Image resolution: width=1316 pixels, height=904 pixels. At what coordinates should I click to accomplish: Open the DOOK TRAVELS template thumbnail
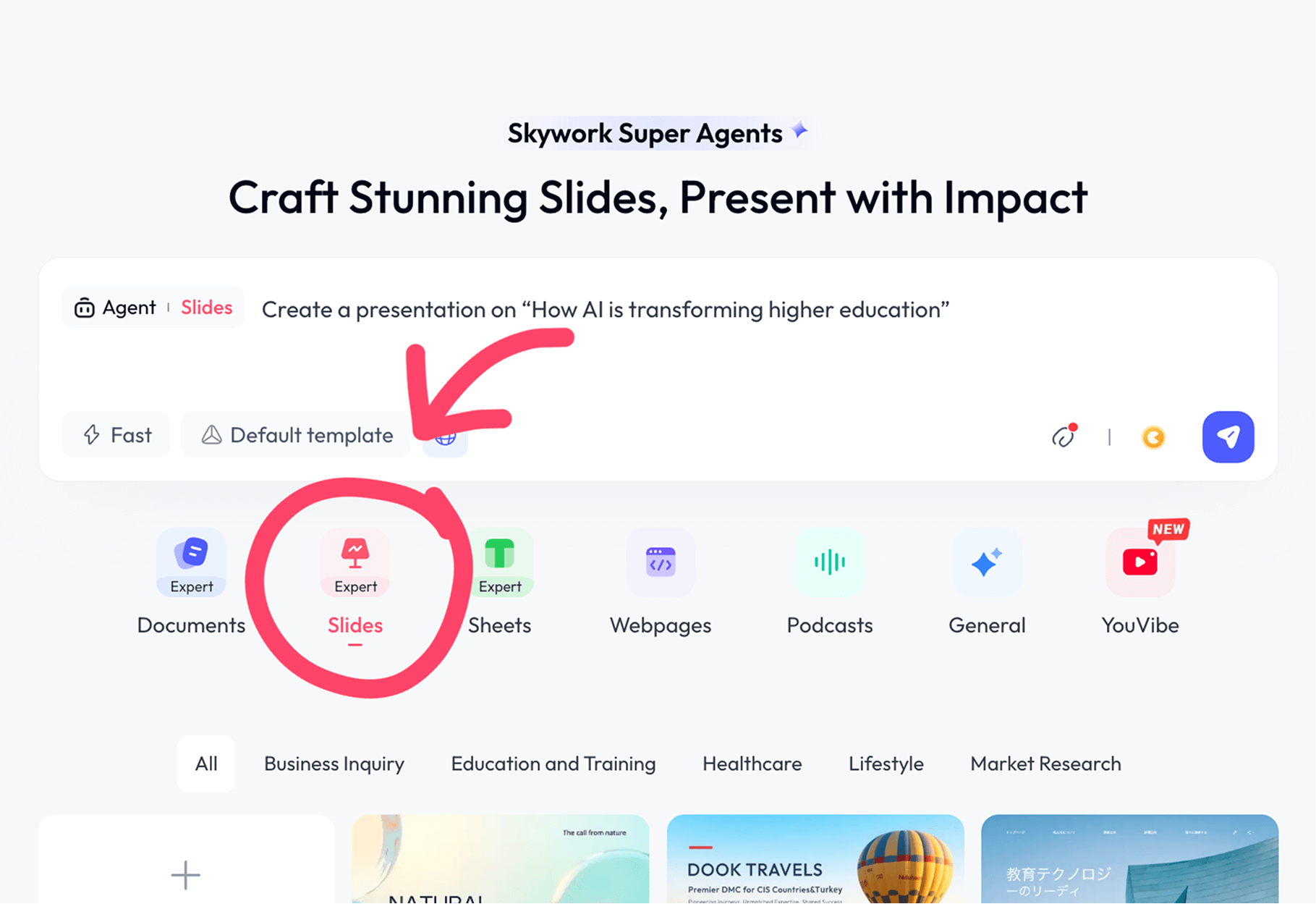[815, 859]
